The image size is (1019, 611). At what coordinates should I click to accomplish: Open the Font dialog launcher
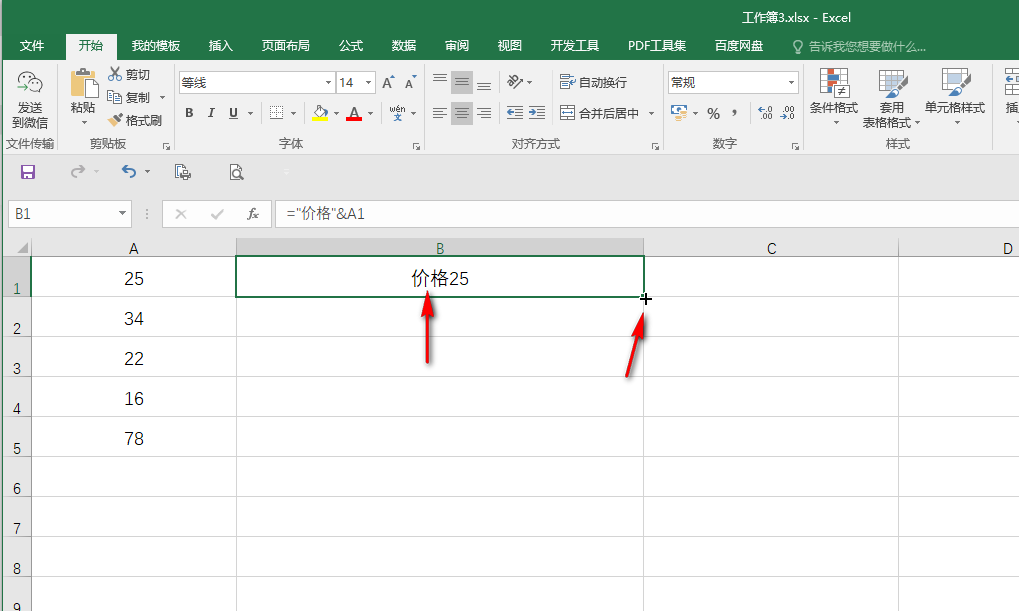tap(417, 146)
